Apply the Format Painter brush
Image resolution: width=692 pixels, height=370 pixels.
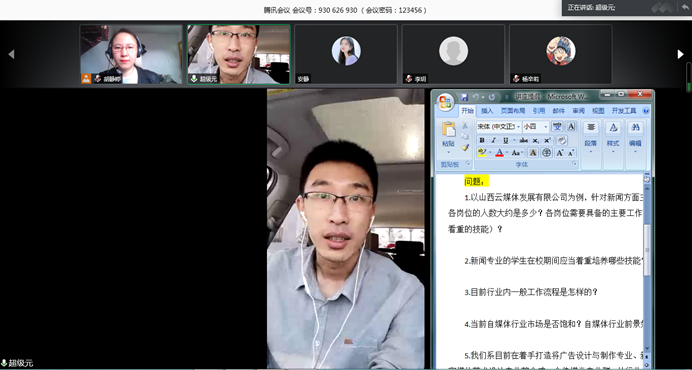click(465, 148)
